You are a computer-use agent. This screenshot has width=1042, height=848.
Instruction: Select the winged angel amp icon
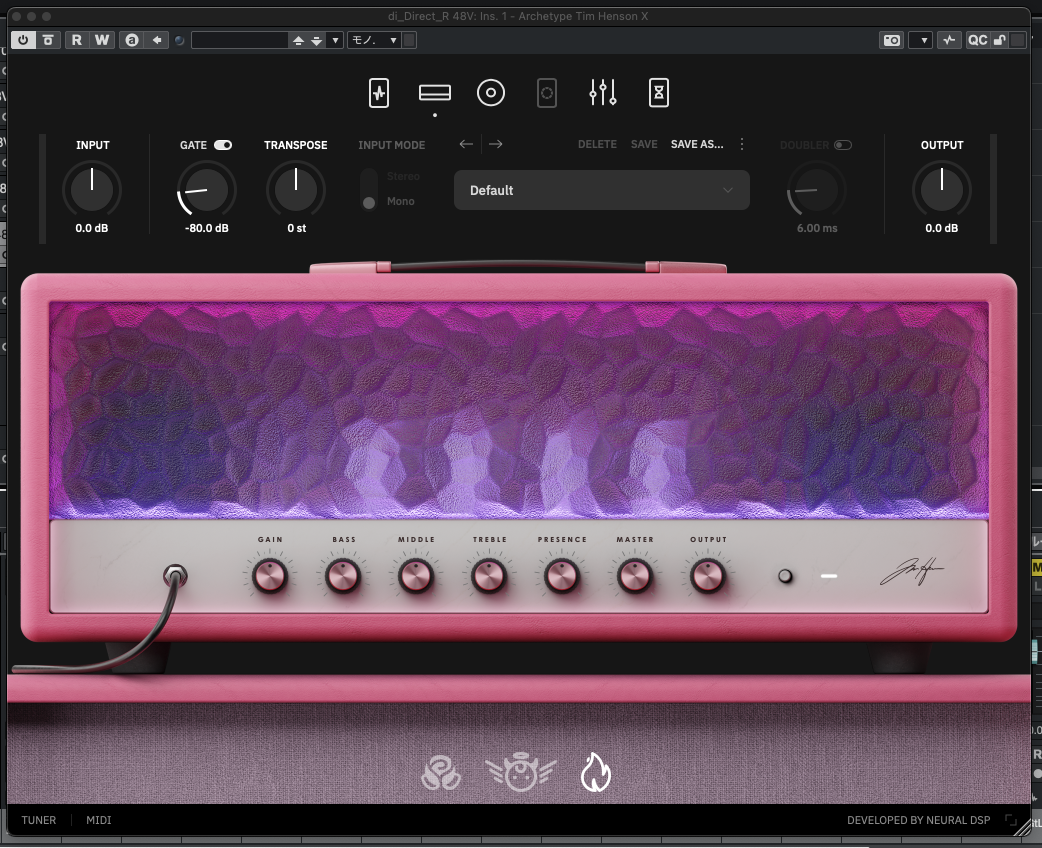pos(521,773)
